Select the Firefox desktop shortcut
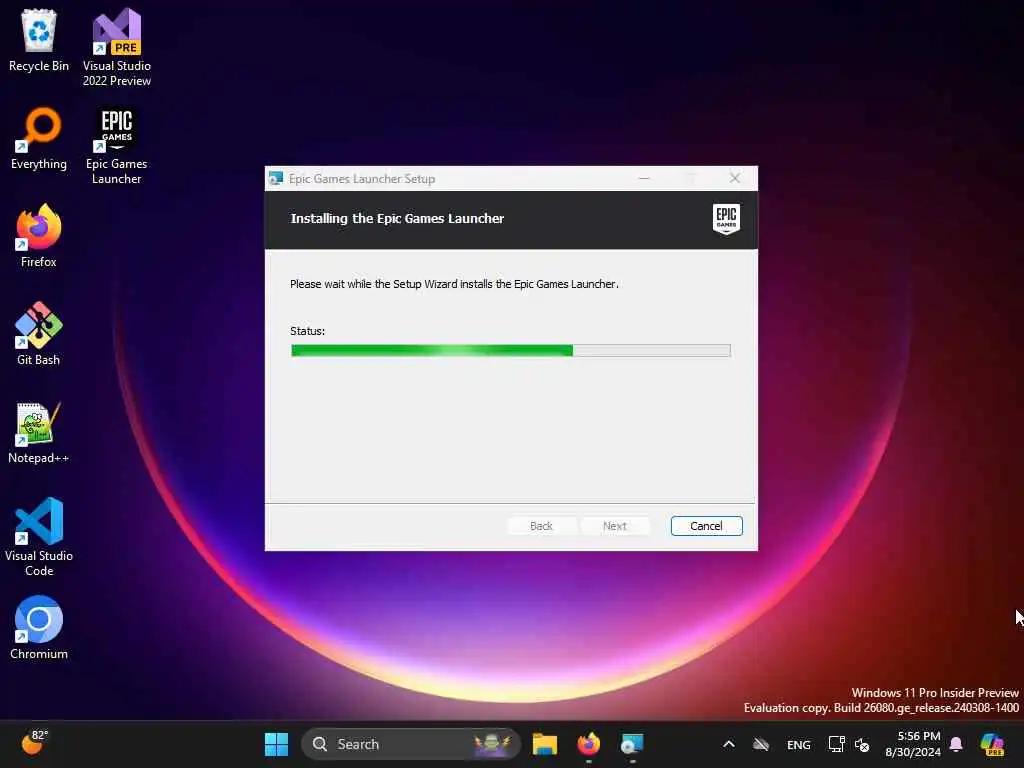Viewport: 1024px width, 768px height. pos(39,236)
